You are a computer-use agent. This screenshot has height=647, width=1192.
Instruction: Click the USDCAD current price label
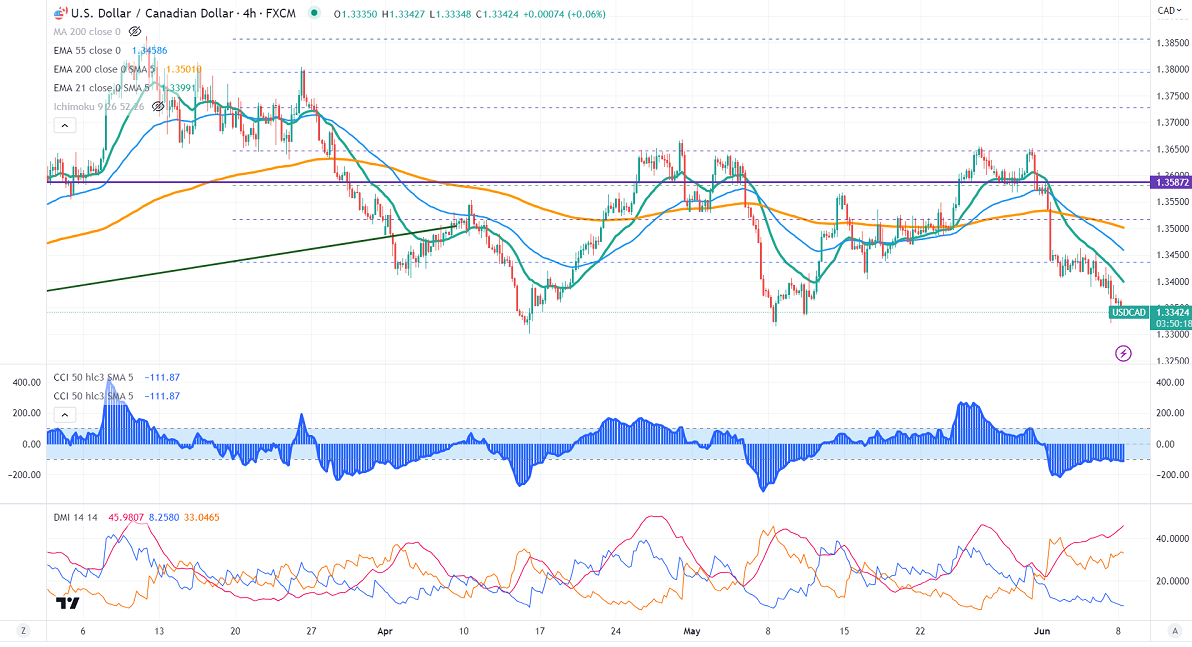click(x=1129, y=313)
